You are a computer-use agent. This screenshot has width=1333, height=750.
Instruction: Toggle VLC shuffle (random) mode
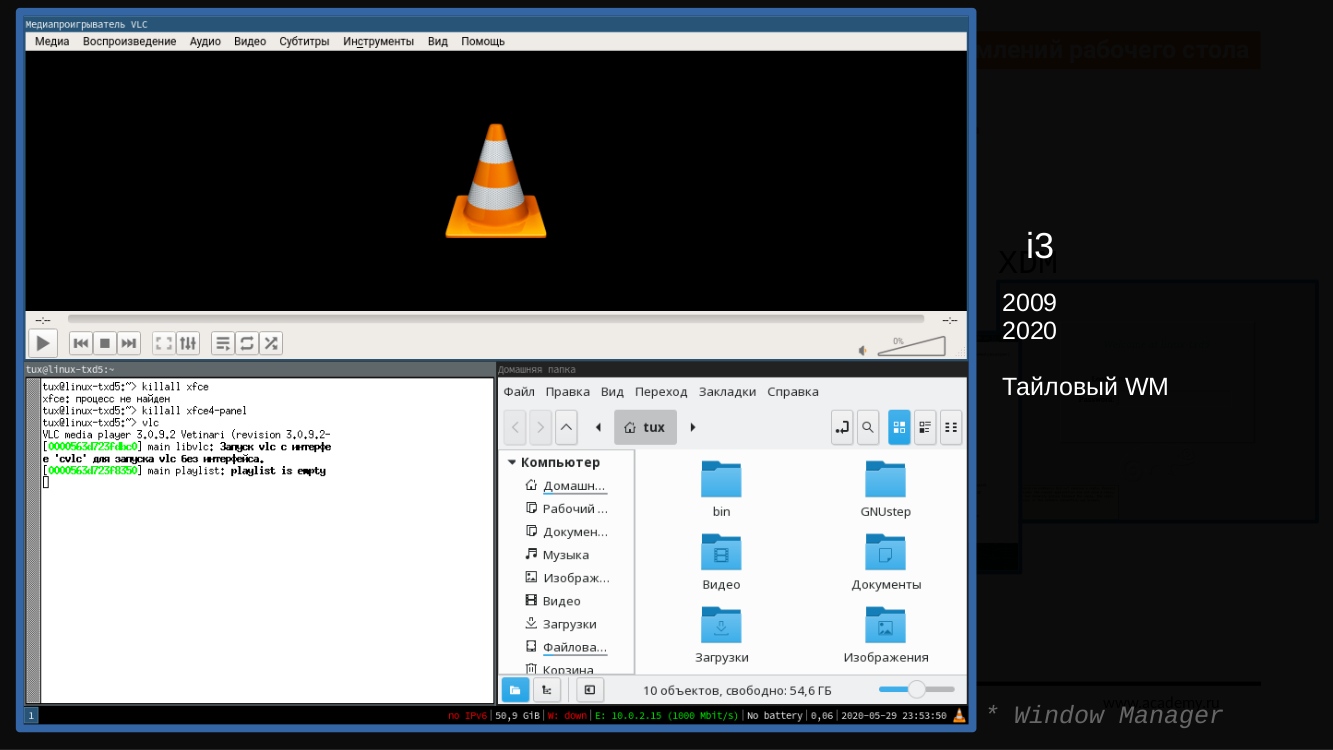pyautogui.click(x=271, y=343)
